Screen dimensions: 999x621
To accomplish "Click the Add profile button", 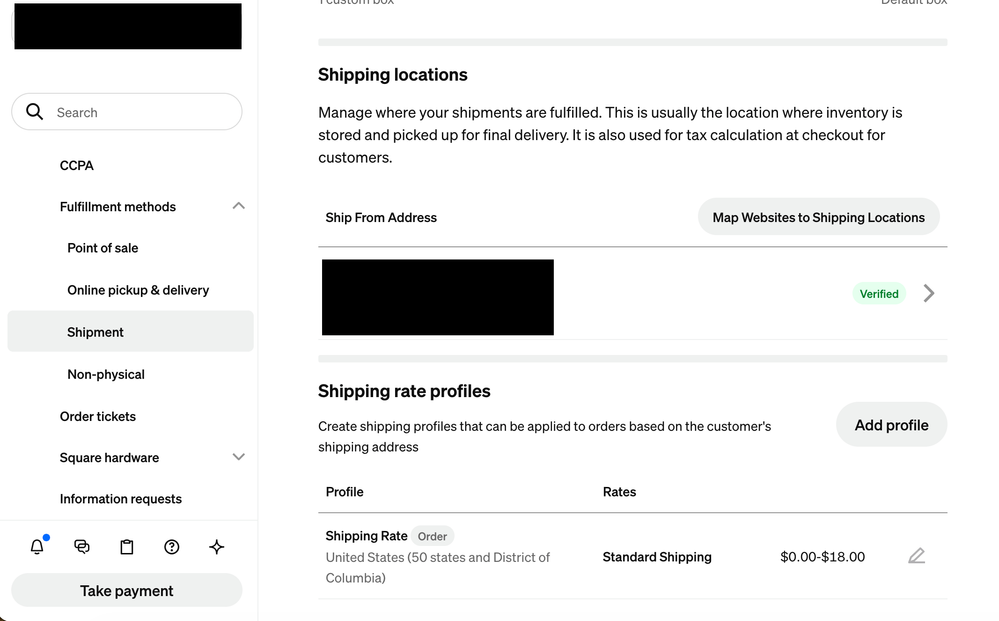I will [891, 424].
